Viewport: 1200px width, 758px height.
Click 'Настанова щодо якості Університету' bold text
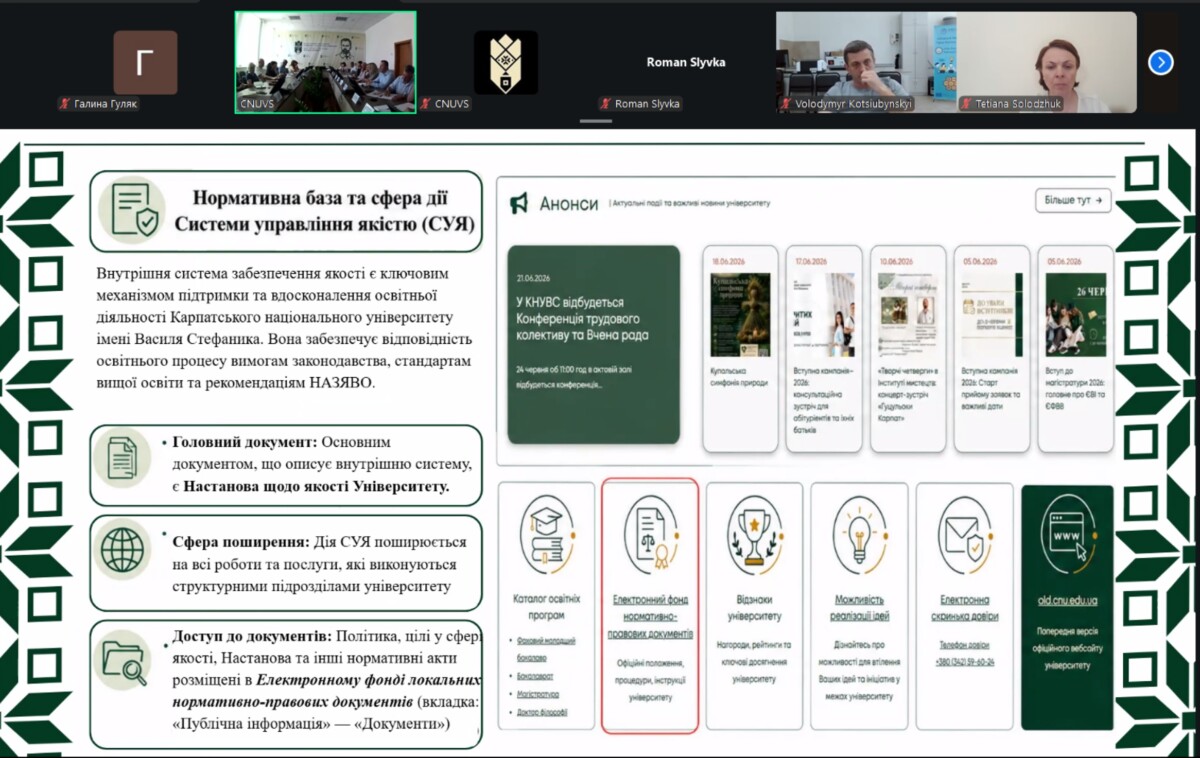coord(316,487)
